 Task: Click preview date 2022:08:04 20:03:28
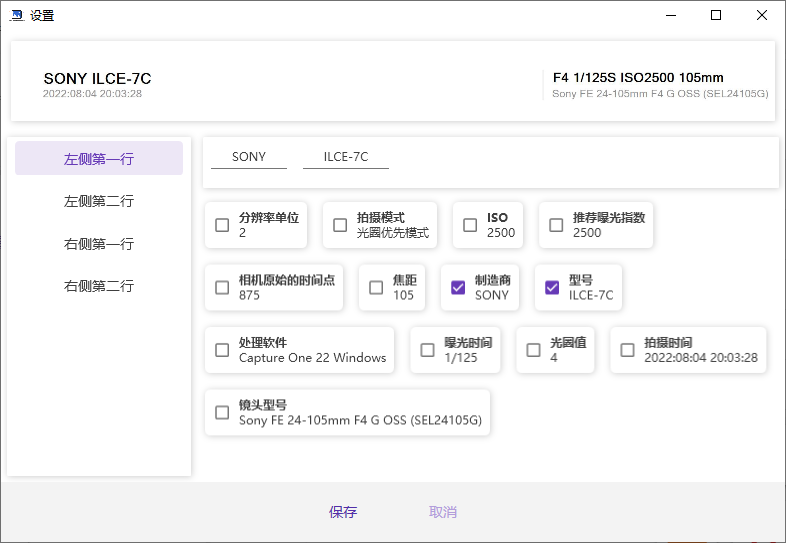click(92, 94)
